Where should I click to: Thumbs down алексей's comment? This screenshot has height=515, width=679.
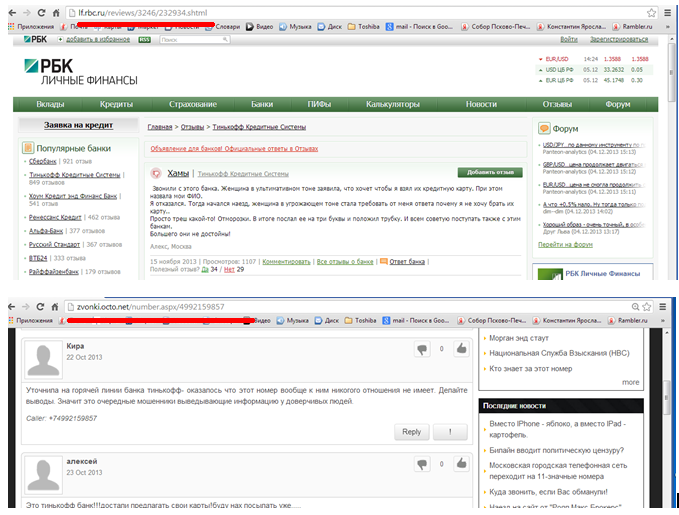tap(422, 464)
